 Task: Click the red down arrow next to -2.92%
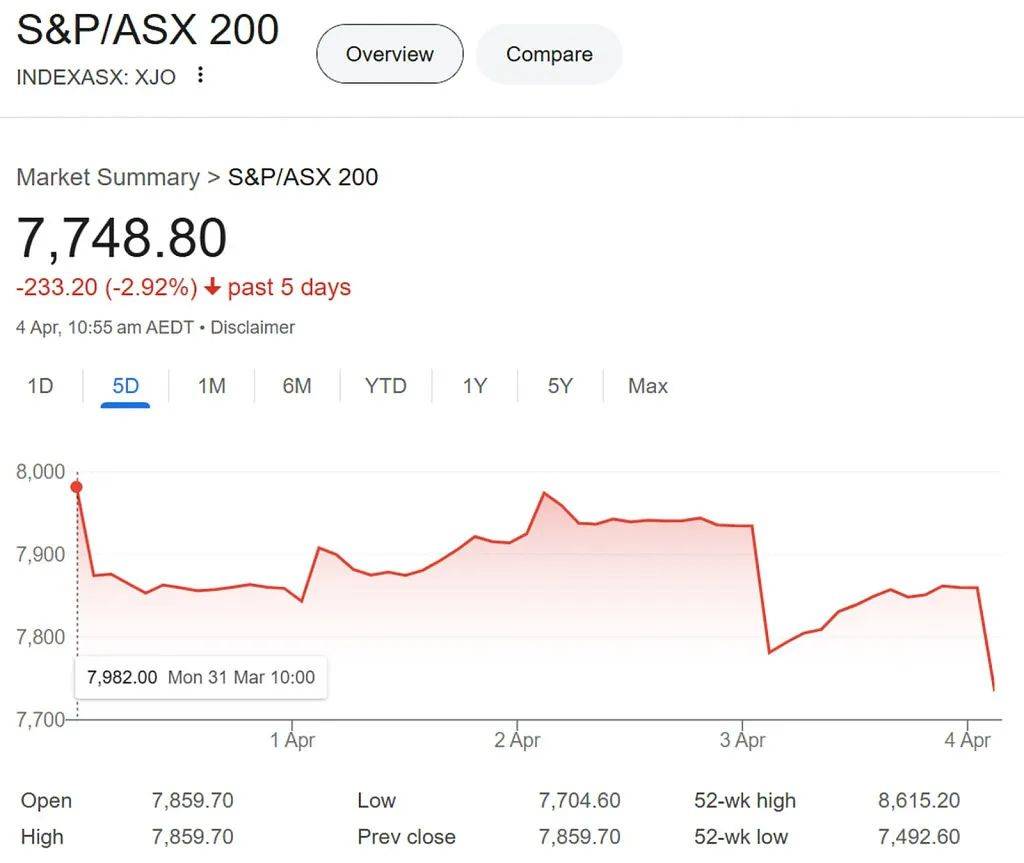212,287
